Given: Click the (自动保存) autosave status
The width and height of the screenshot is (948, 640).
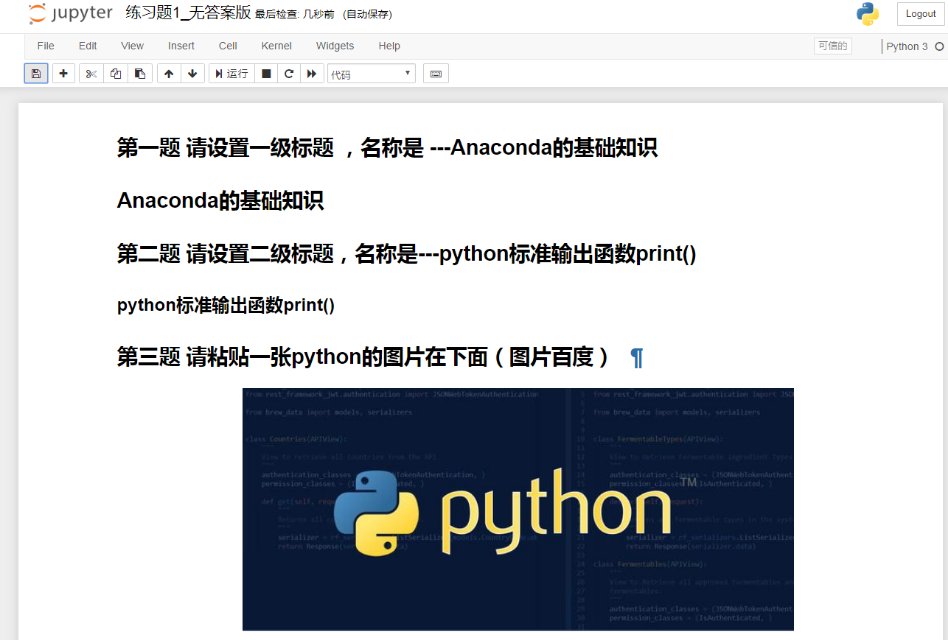Looking at the screenshot, I should click(x=367, y=15).
